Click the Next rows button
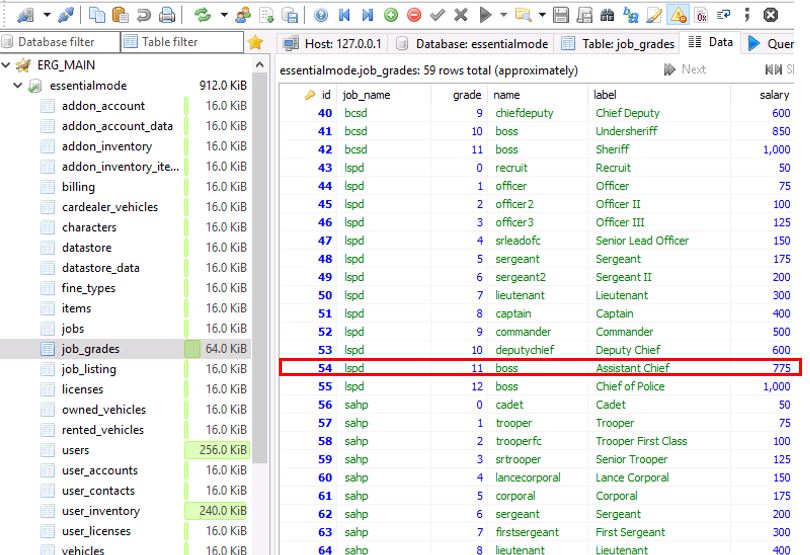The height and width of the screenshot is (555, 810). [x=685, y=69]
